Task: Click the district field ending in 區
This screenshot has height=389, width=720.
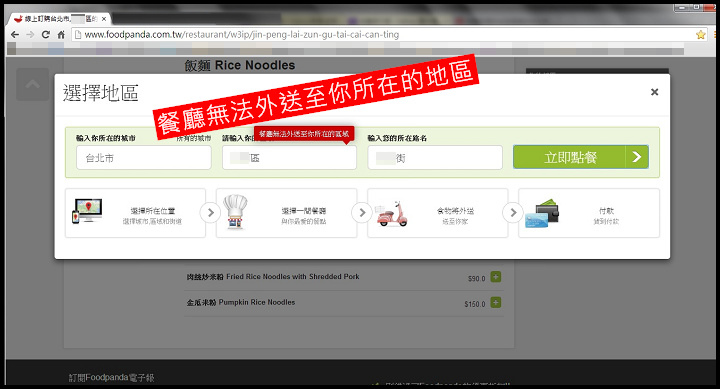Action: point(289,158)
